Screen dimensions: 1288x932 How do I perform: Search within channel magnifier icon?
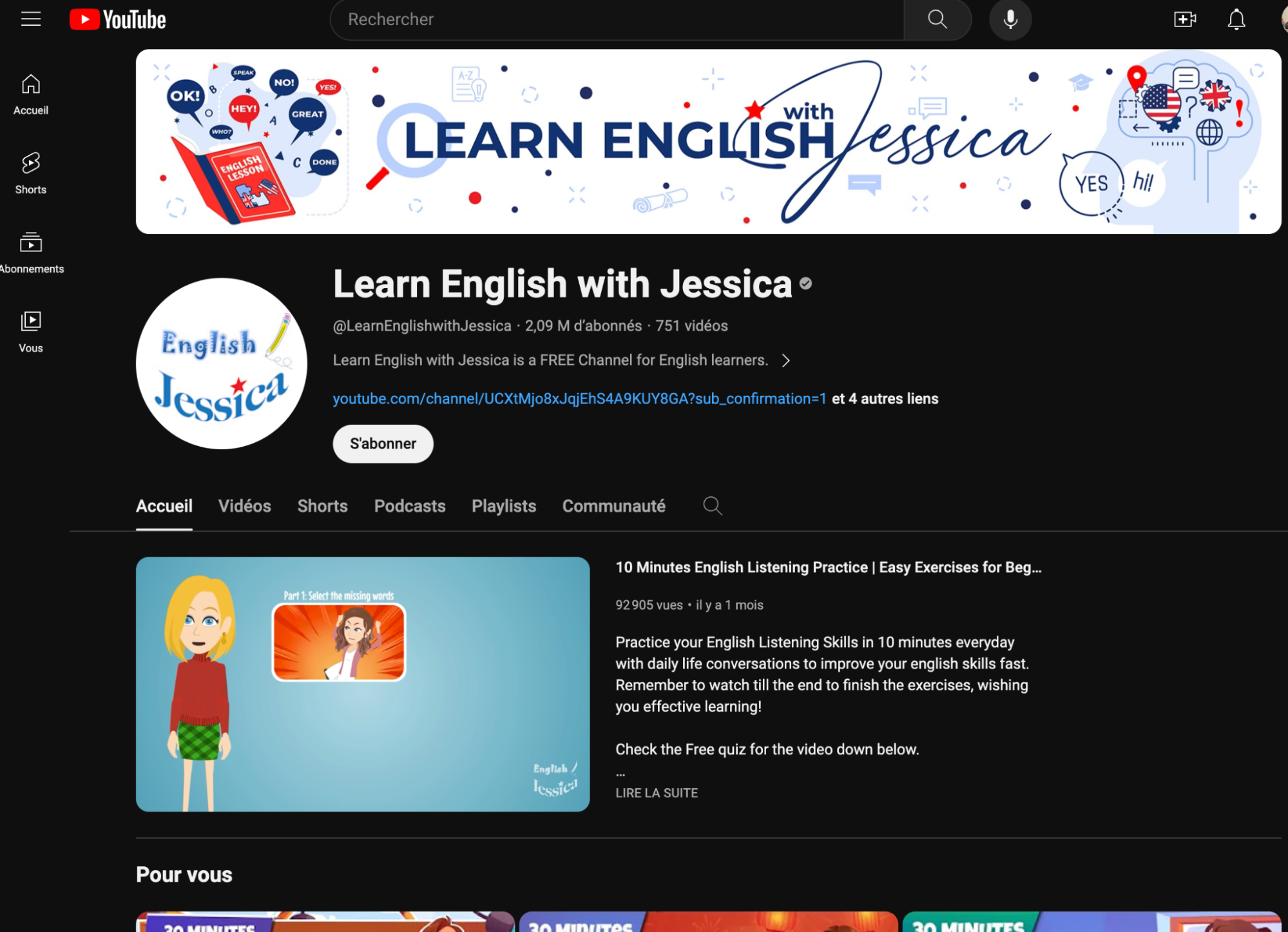[712, 506]
